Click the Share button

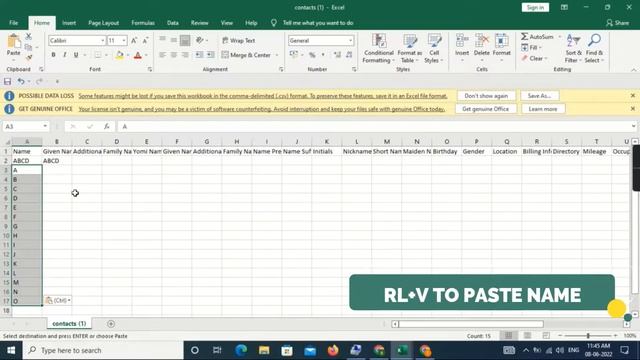(x=618, y=23)
